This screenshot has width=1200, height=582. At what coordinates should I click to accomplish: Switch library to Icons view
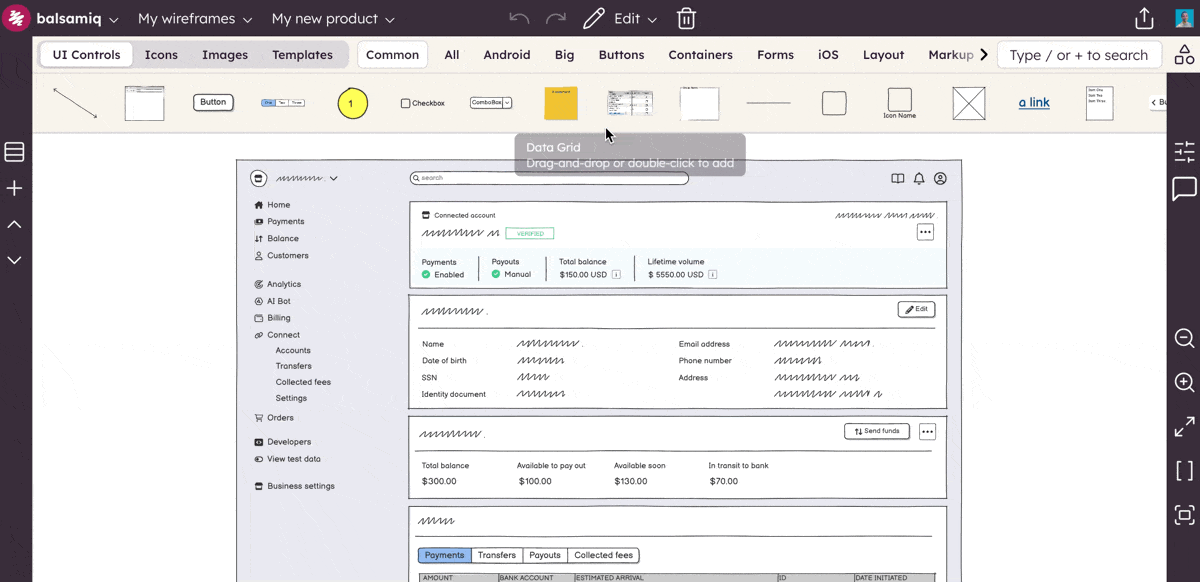coord(161,55)
